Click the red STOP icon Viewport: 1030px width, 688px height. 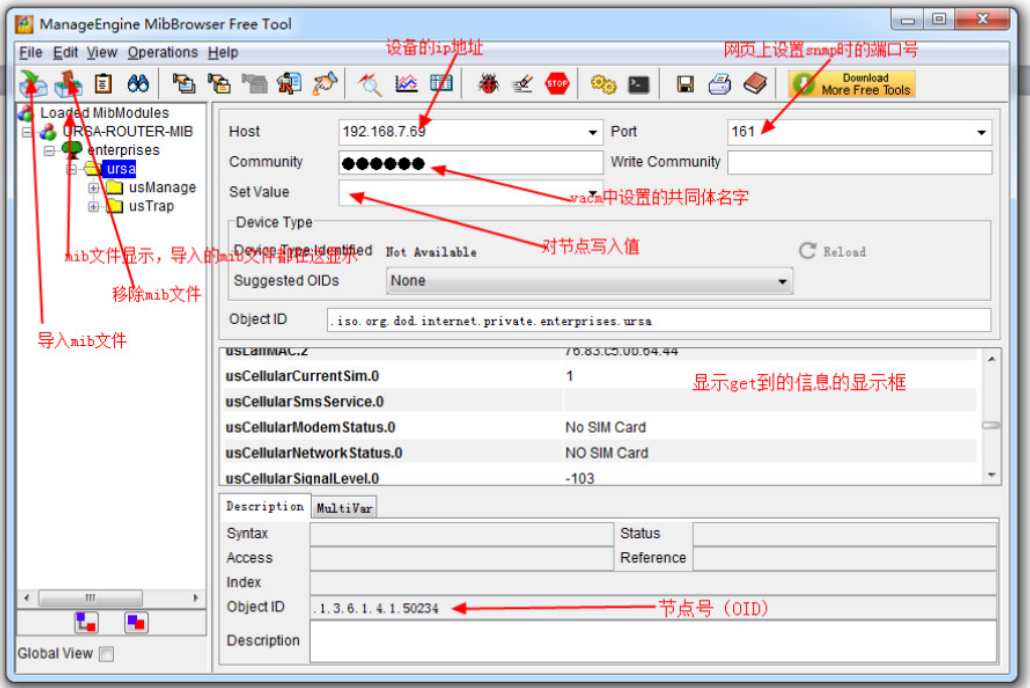click(x=557, y=83)
